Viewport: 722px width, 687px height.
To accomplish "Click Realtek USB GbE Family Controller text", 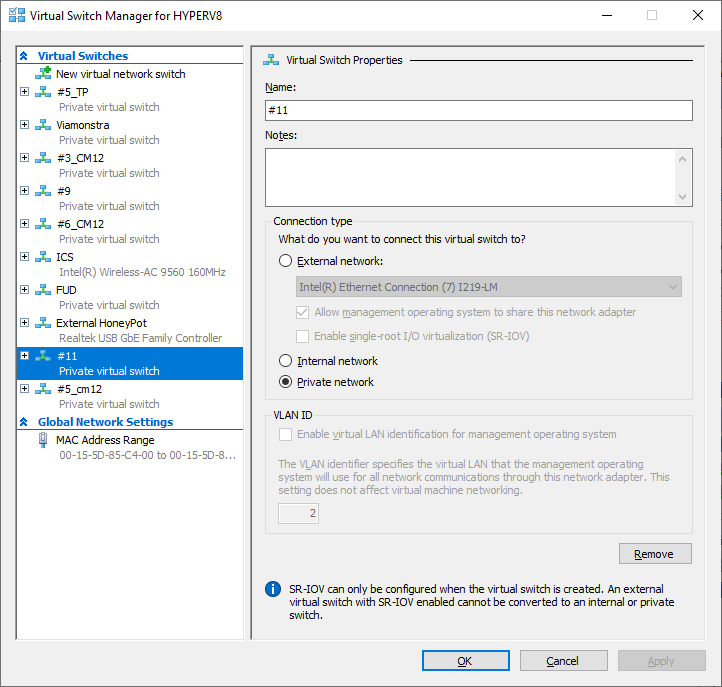I will pos(140,338).
